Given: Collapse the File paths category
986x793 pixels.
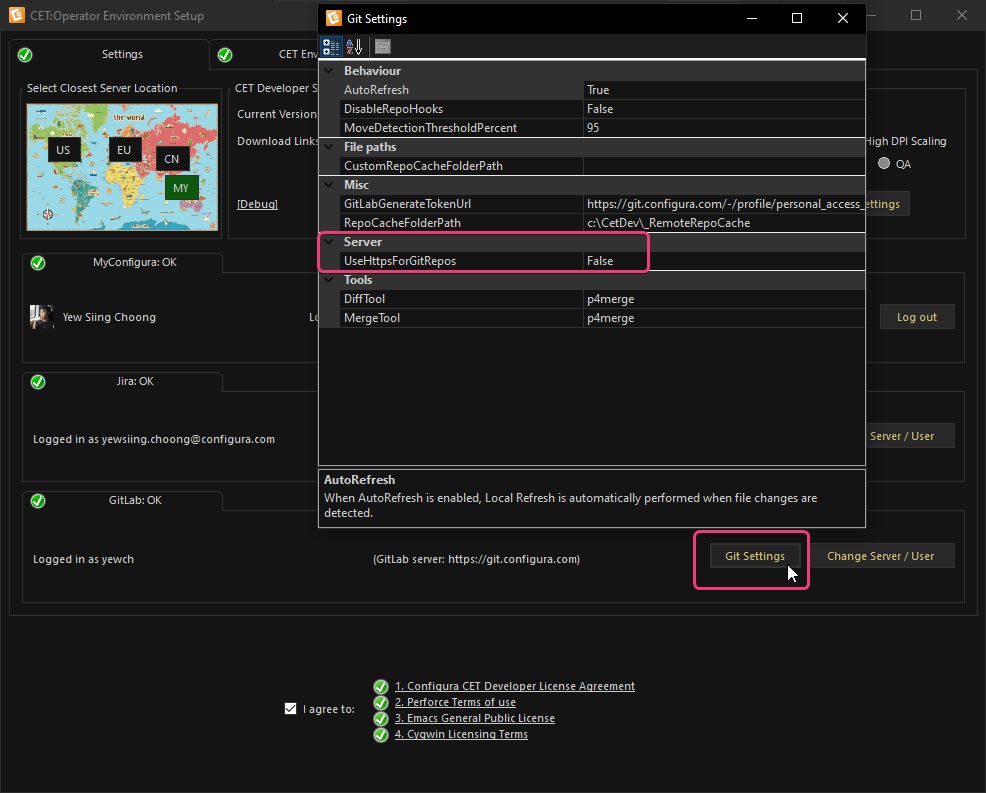Looking at the screenshot, I should (329, 147).
